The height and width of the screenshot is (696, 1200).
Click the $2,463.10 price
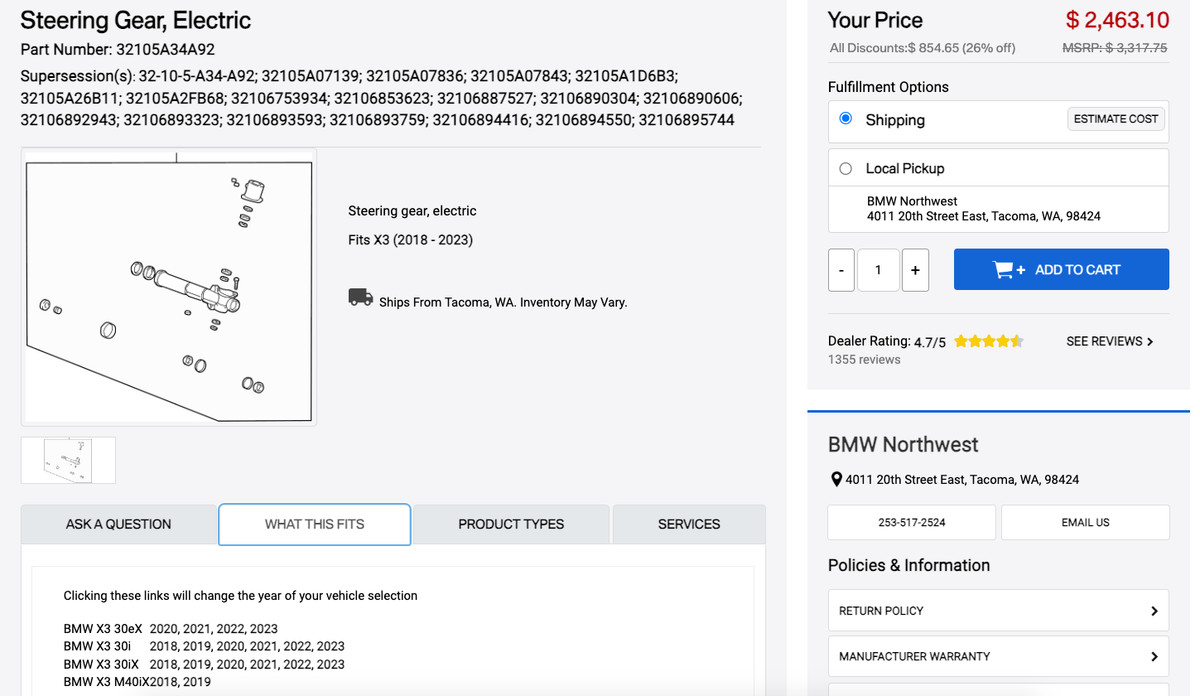(x=1117, y=20)
